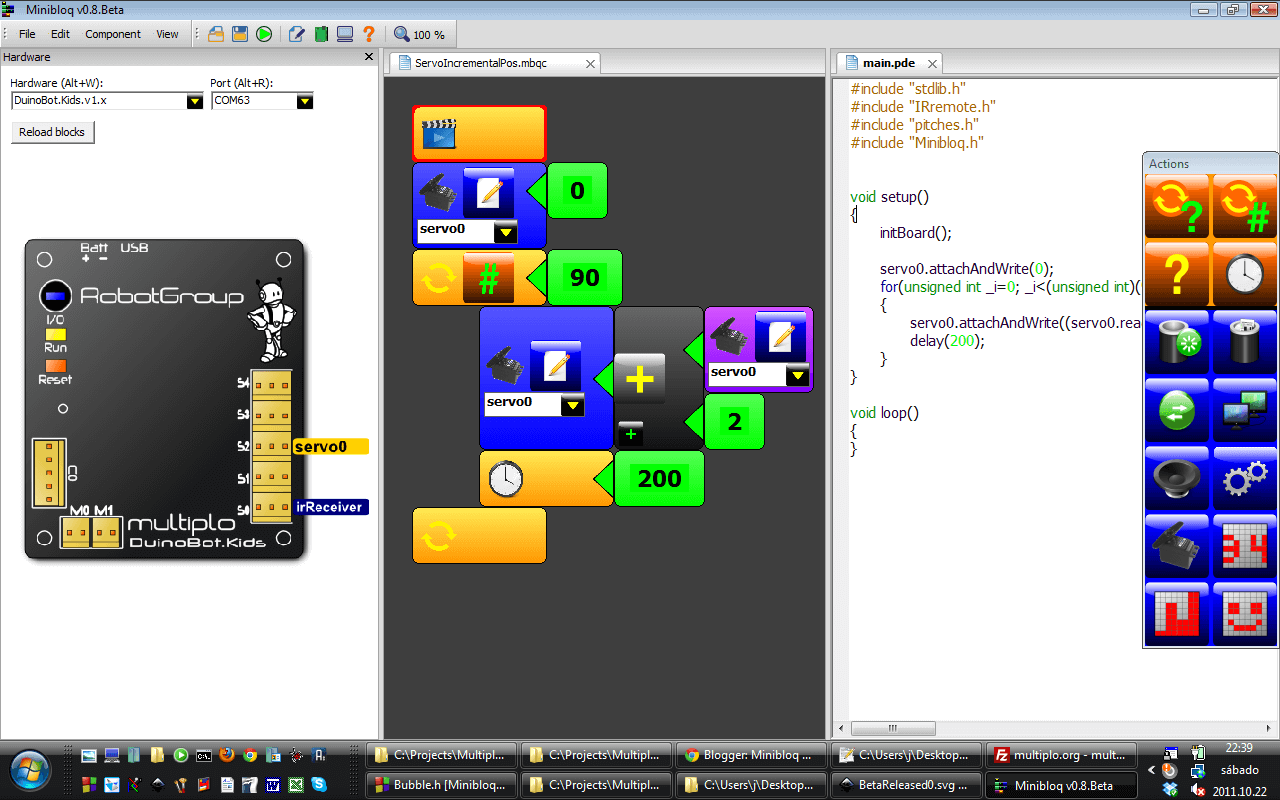1280x800 pixels.
Task: Click the Reset button on the board
Action: pyautogui.click(x=56, y=366)
